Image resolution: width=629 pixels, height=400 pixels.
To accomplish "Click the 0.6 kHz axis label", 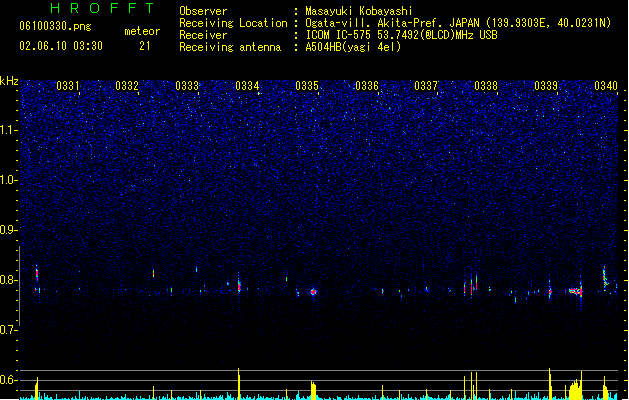I will pyautogui.click(x=9, y=380).
